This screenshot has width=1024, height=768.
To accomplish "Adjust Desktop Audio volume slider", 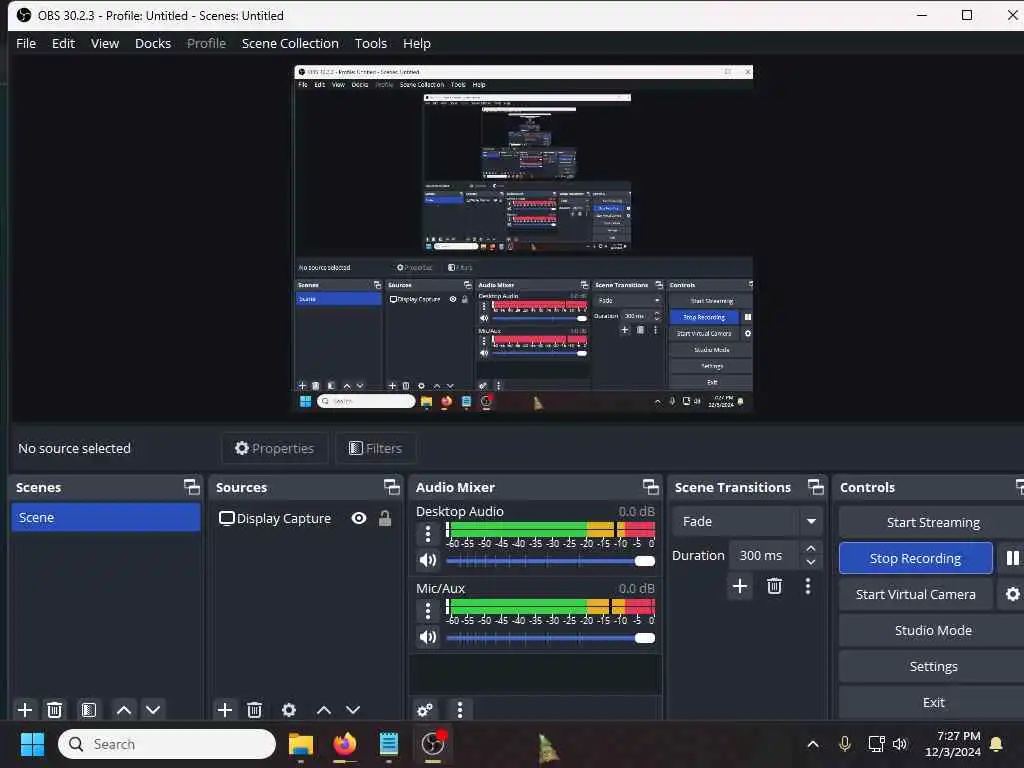I will click(551, 561).
